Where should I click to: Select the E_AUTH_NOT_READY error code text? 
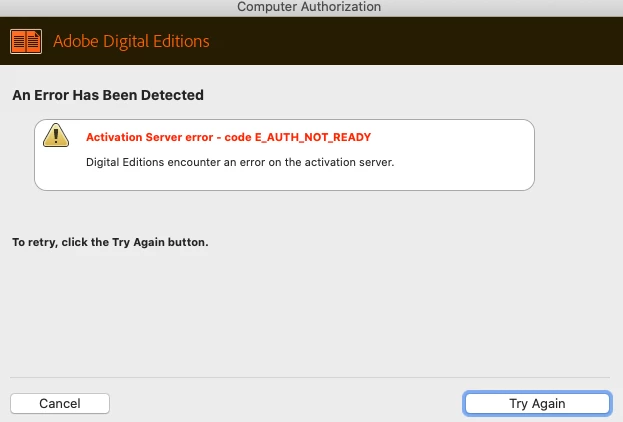coord(313,137)
